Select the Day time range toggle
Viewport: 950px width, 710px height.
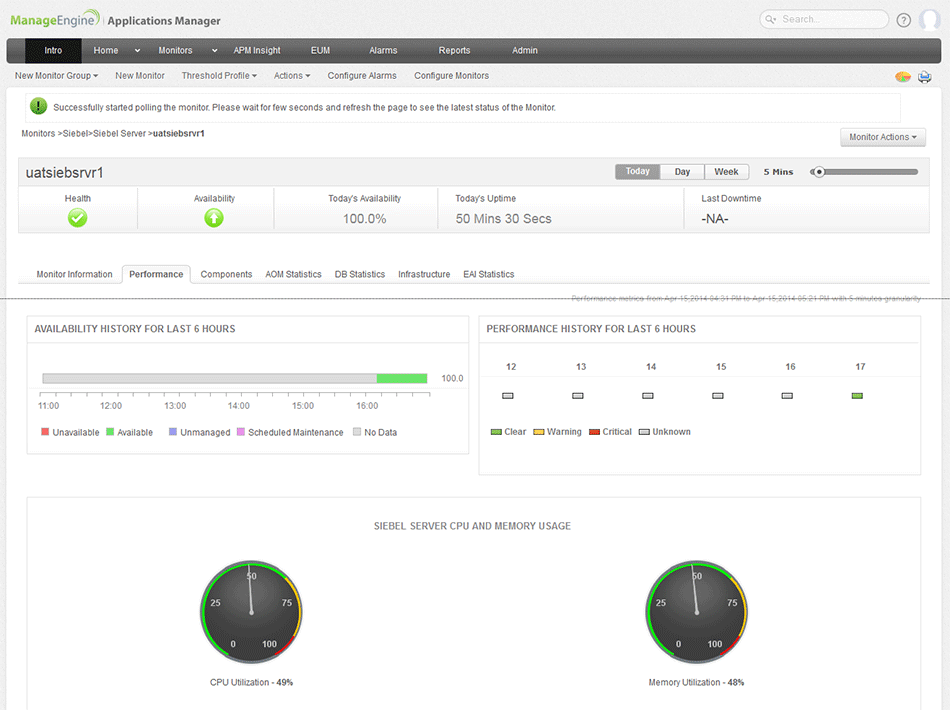coord(682,171)
